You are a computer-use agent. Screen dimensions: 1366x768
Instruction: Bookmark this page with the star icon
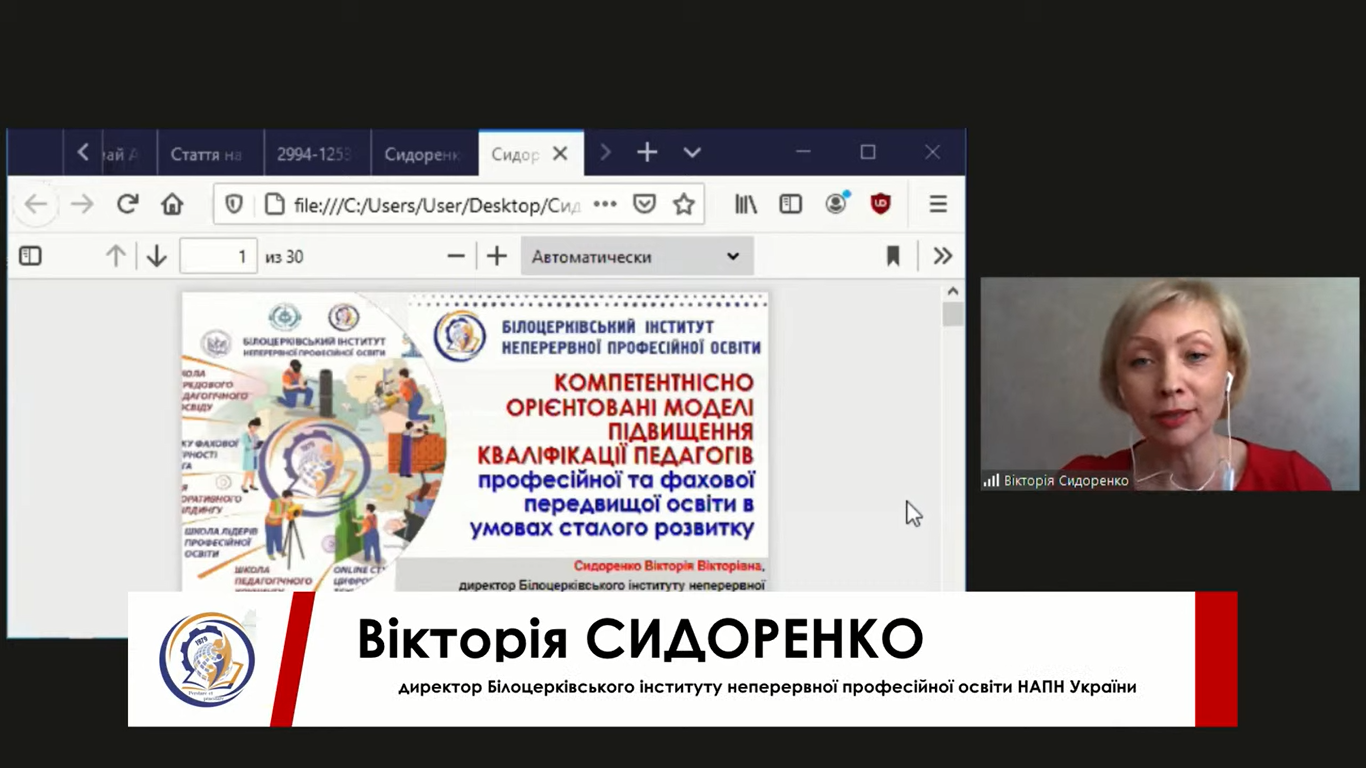tap(683, 204)
